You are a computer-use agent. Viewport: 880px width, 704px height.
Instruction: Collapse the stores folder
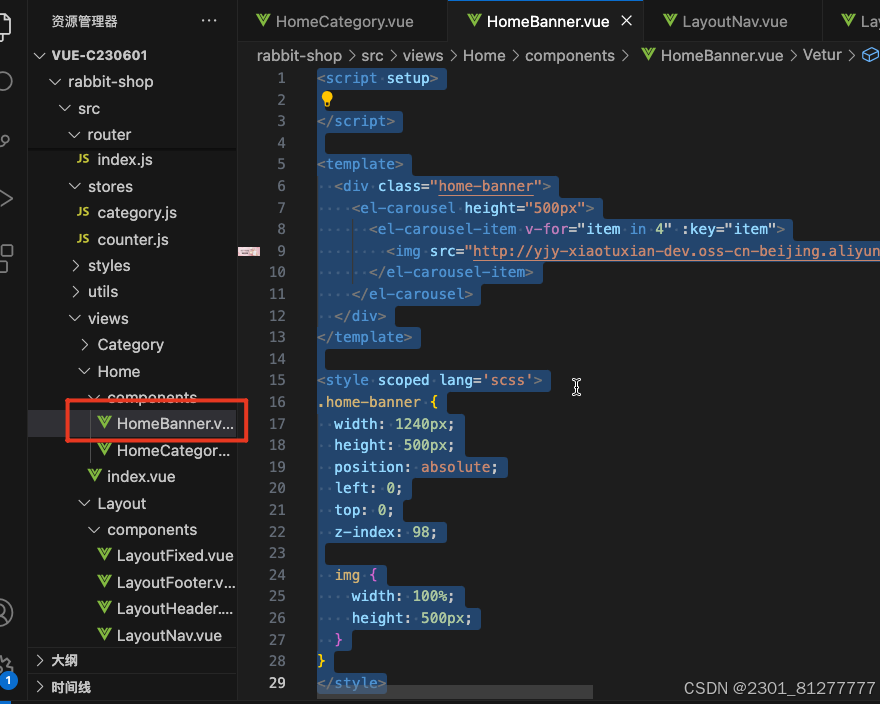(75, 186)
